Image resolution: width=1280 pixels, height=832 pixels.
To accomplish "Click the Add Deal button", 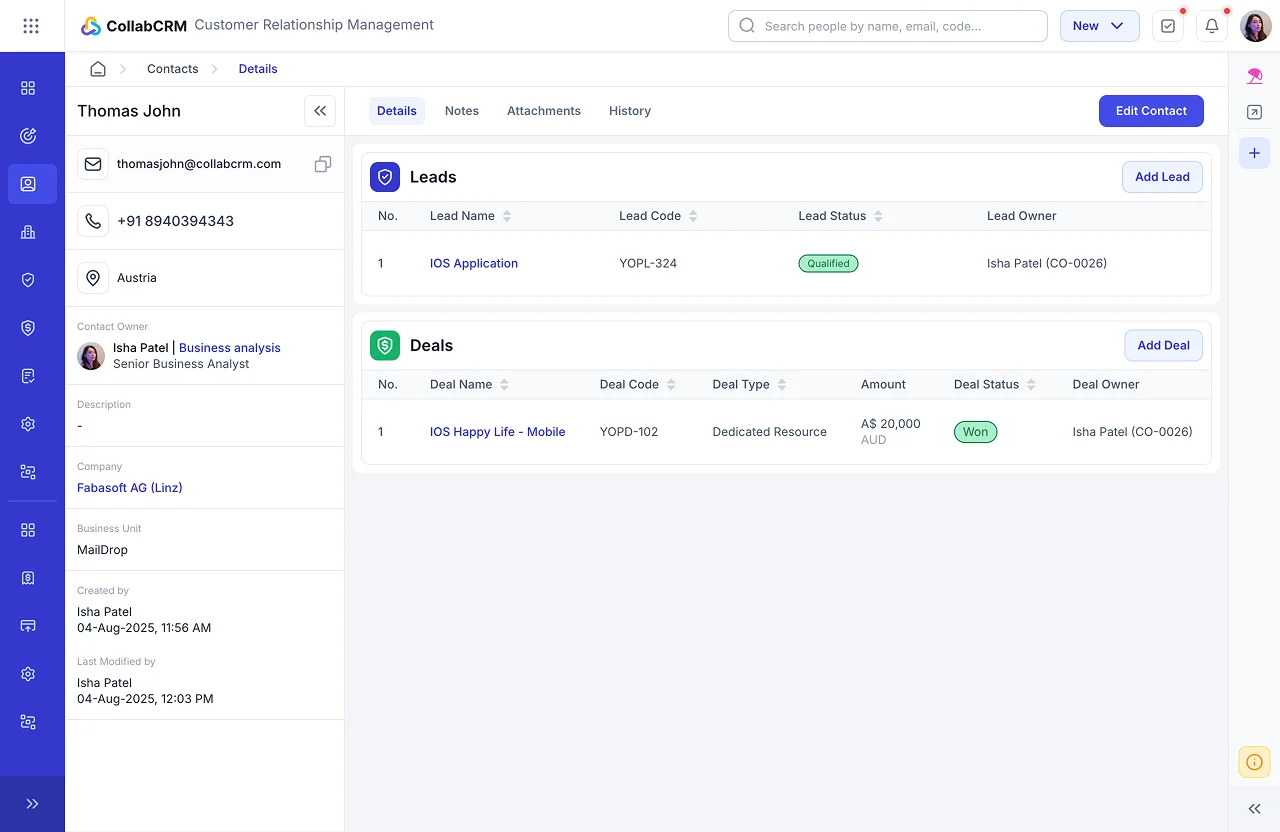I will (1163, 345).
